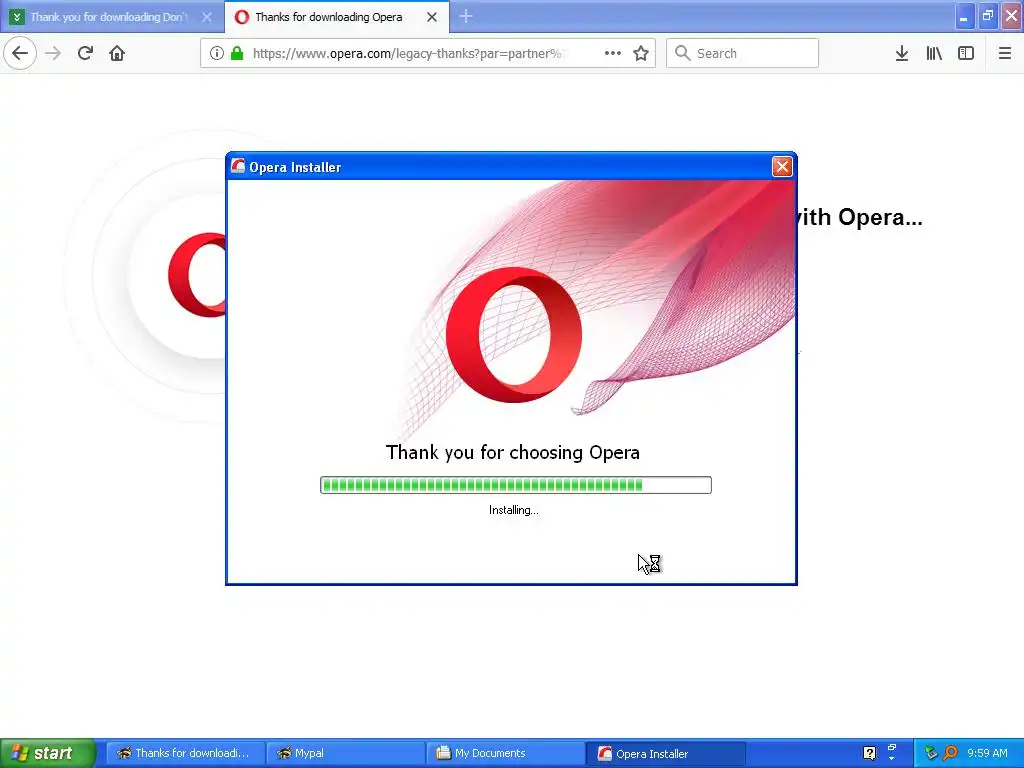Open the library bookshelf icon
This screenshot has height=768, width=1024.
pos(934,53)
